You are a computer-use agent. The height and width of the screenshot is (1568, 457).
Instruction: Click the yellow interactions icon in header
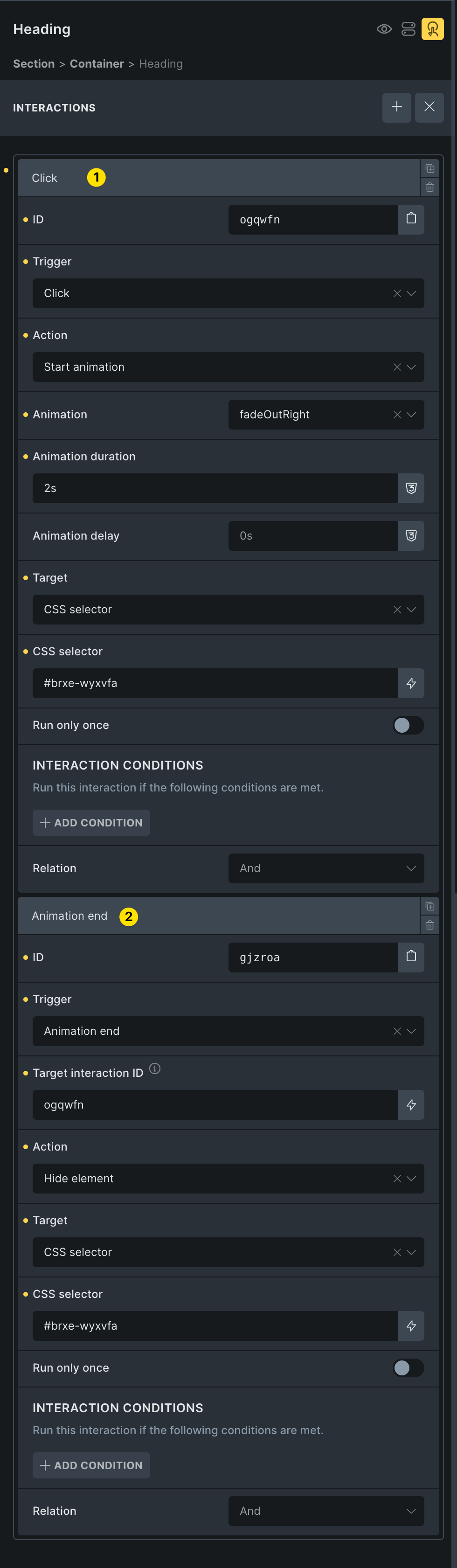click(433, 29)
